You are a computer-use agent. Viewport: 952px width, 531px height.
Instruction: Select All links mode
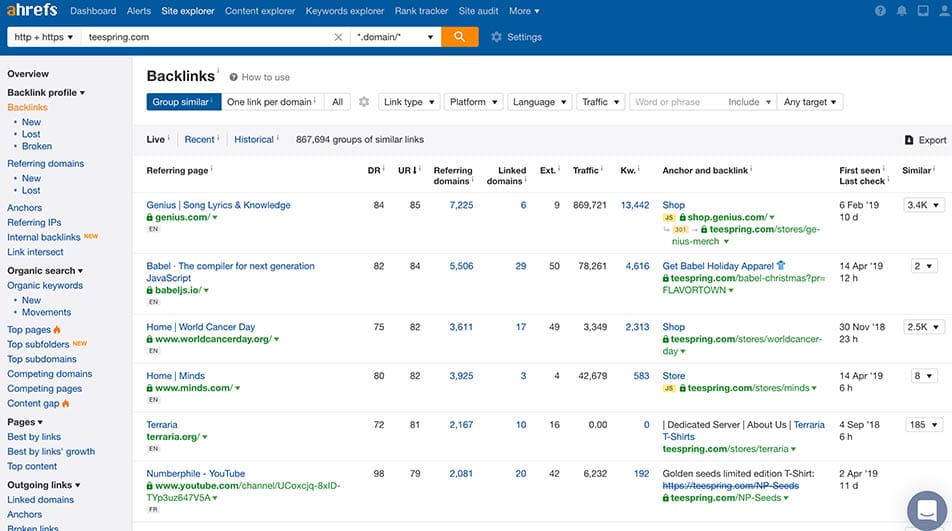tap(338, 102)
